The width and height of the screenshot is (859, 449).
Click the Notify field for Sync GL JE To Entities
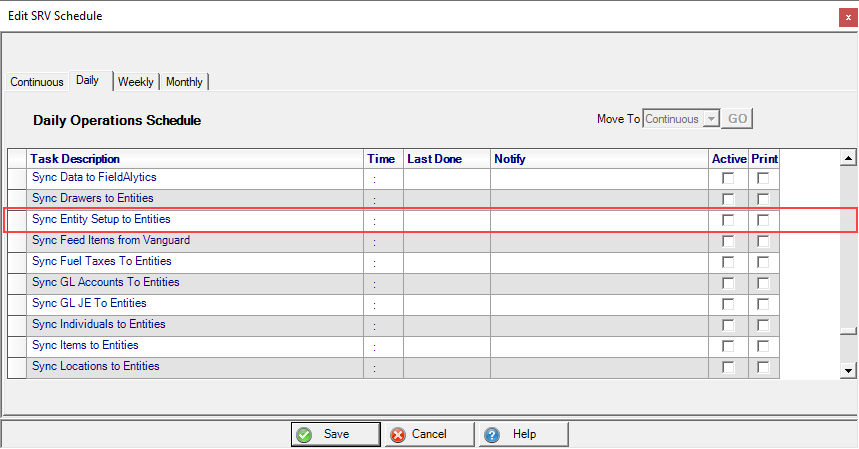598,304
